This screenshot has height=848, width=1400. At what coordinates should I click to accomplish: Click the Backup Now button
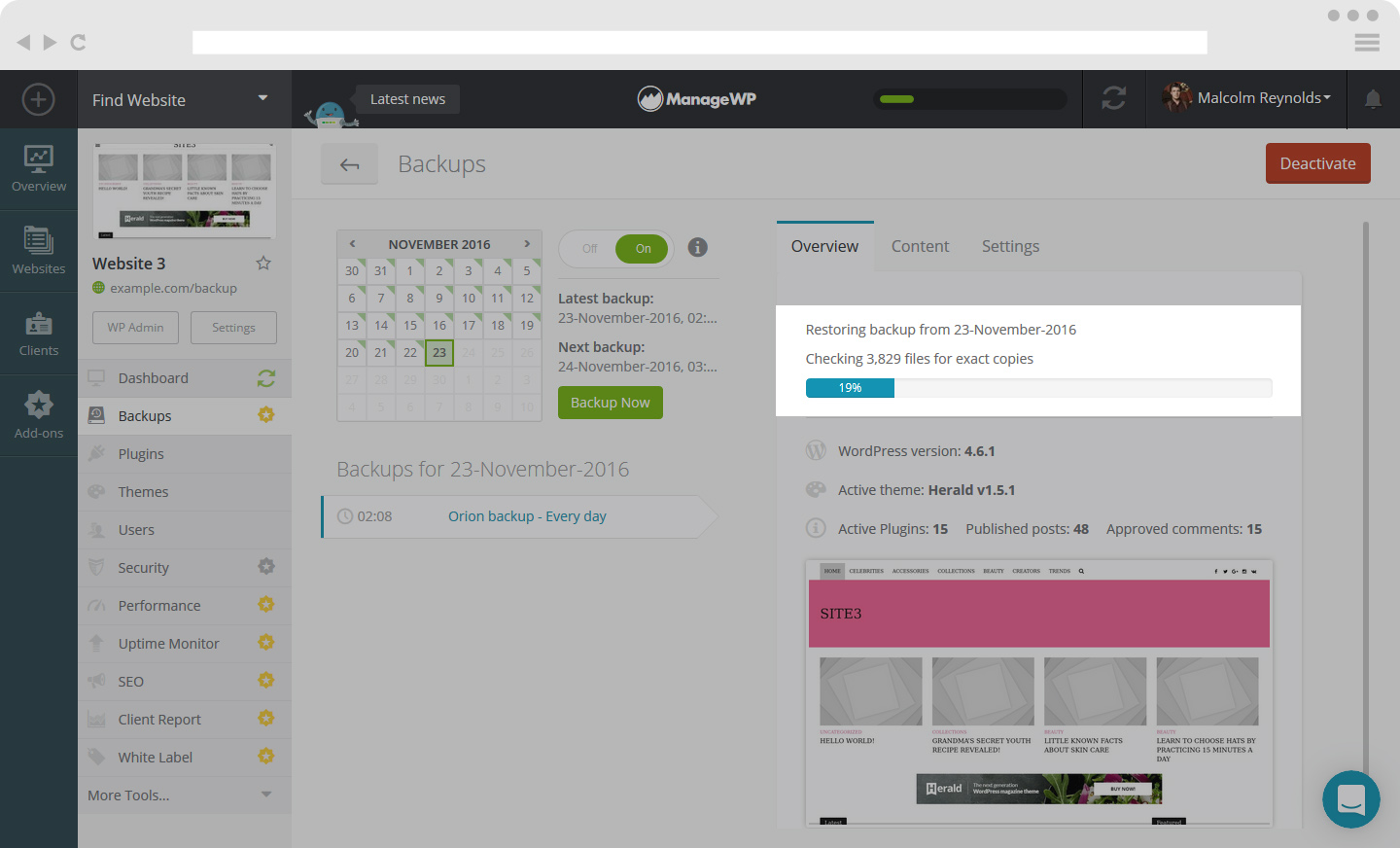pyautogui.click(x=610, y=403)
